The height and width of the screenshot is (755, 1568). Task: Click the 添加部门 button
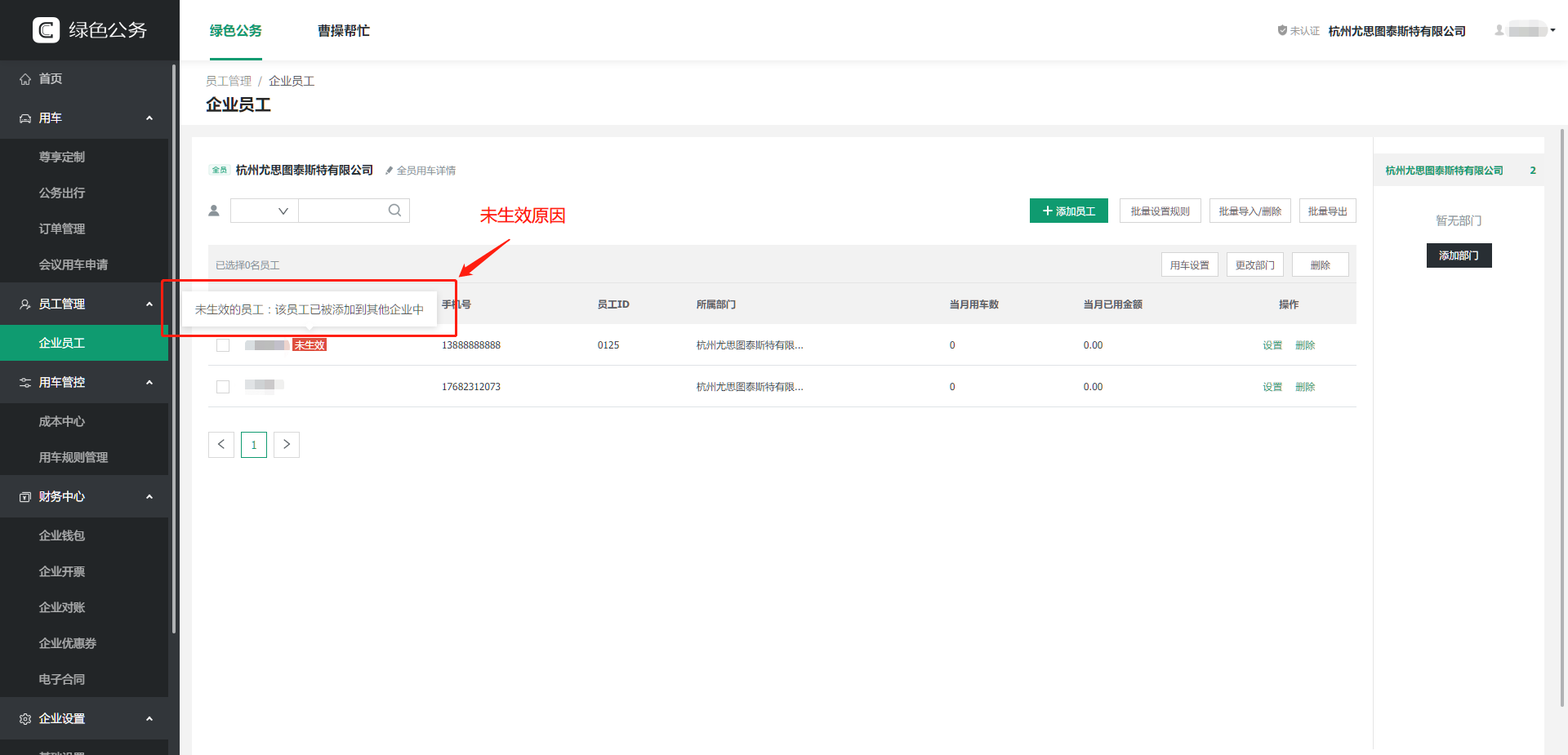[x=1459, y=255]
